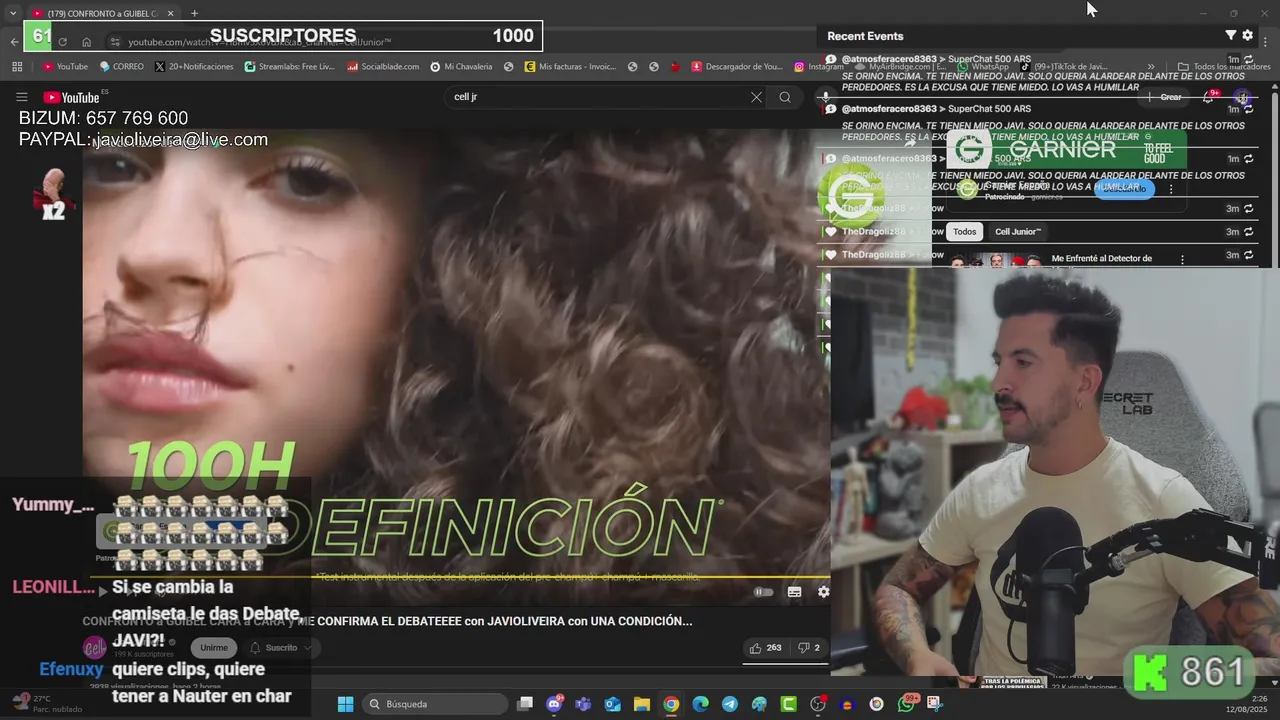Open the YouTube bookmark
The image size is (1280, 720).
(x=65, y=67)
